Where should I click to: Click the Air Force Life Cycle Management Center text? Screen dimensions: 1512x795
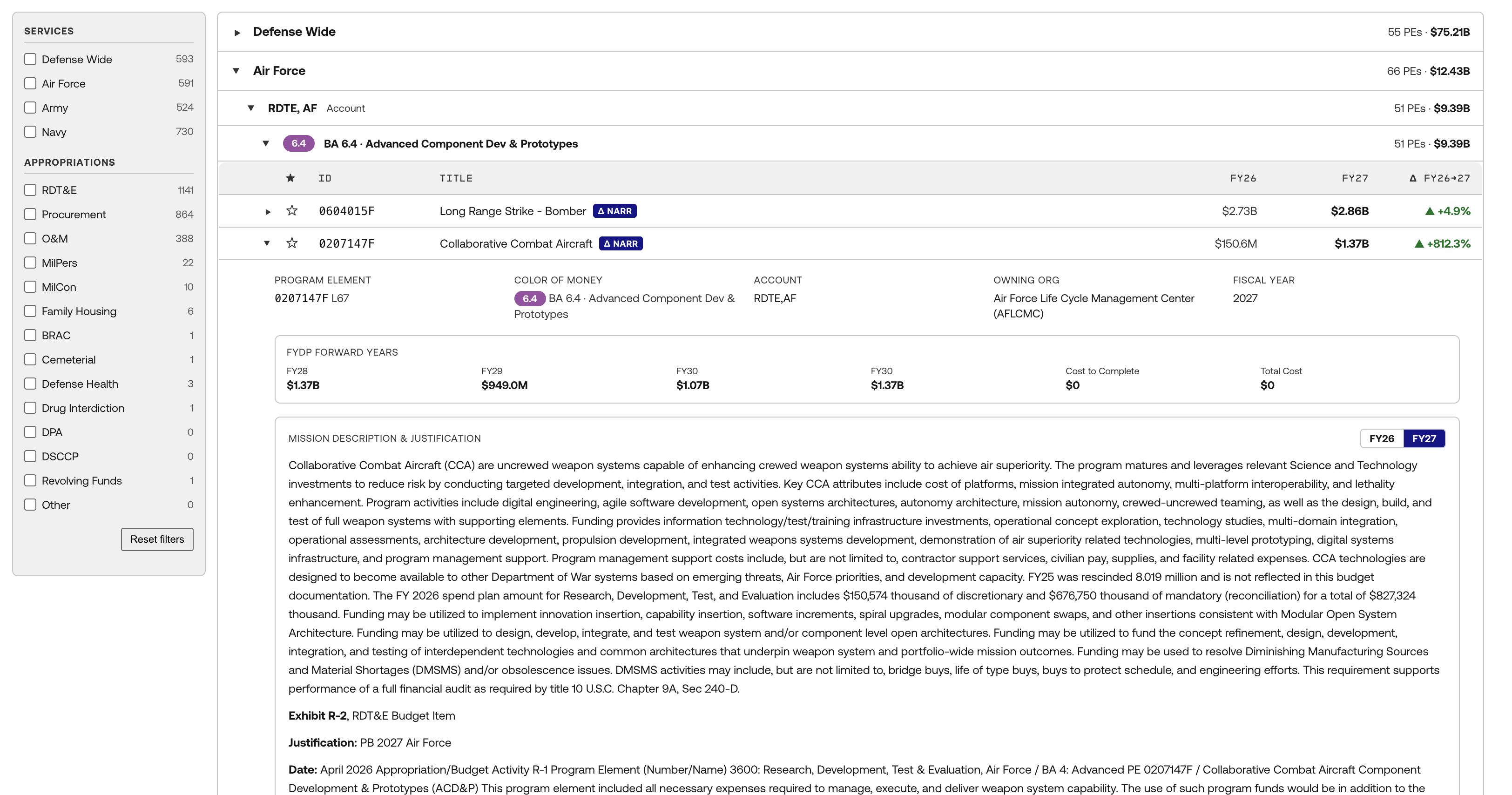click(x=1093, y=306)
